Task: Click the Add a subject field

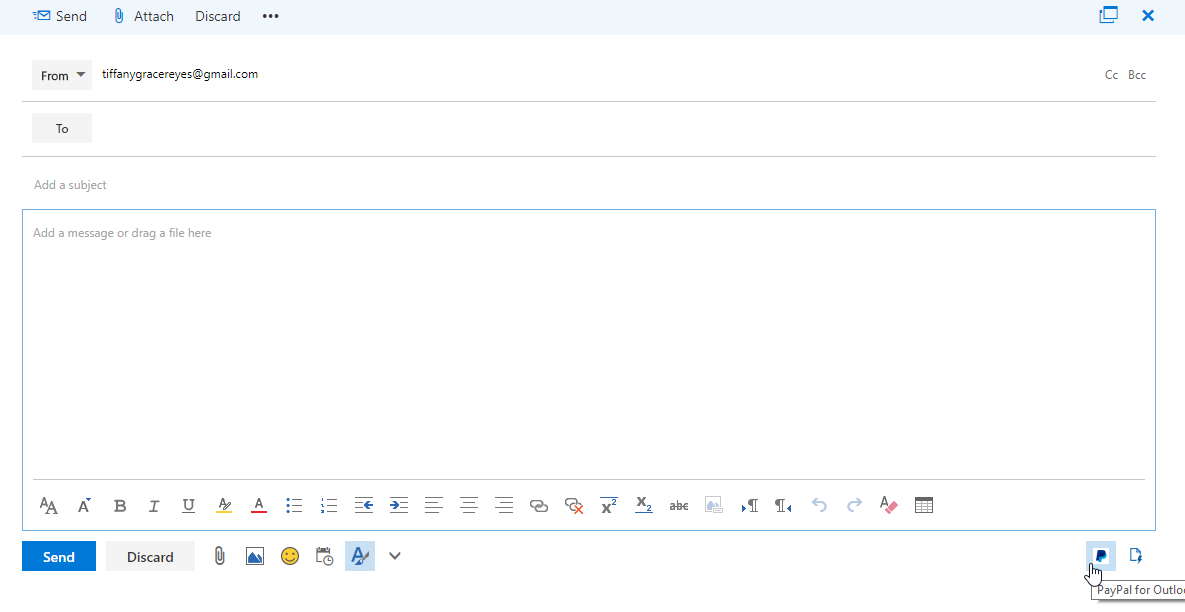Action: pos(589,185)
